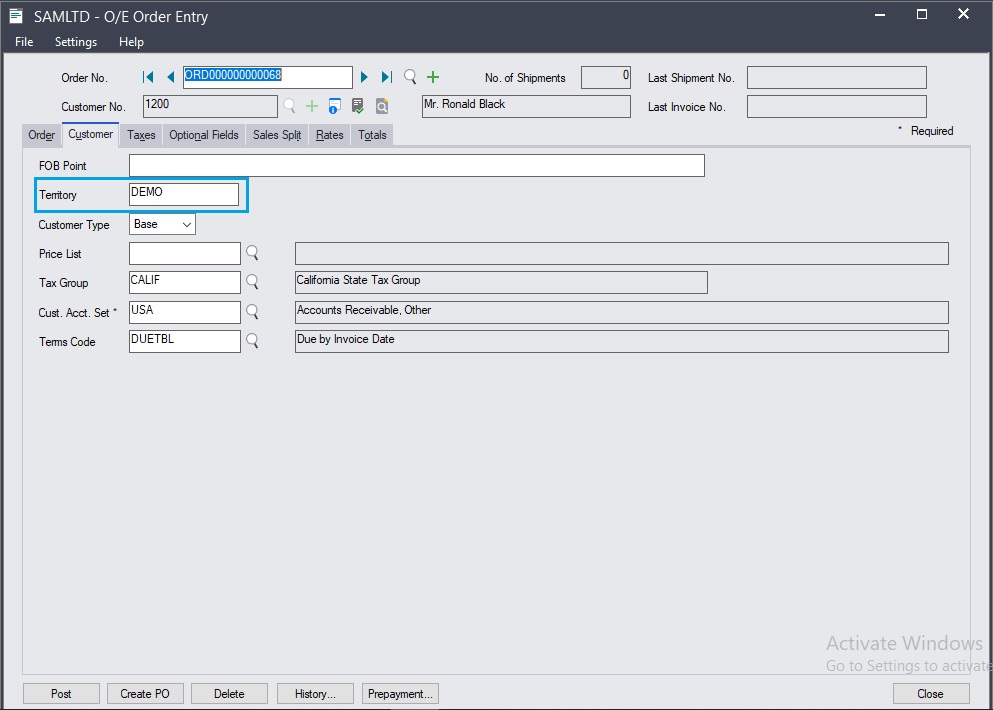The height and width of the screenshot is (710, 993).
Task: Switch to the Rates tab
Action: pos(329,135)
